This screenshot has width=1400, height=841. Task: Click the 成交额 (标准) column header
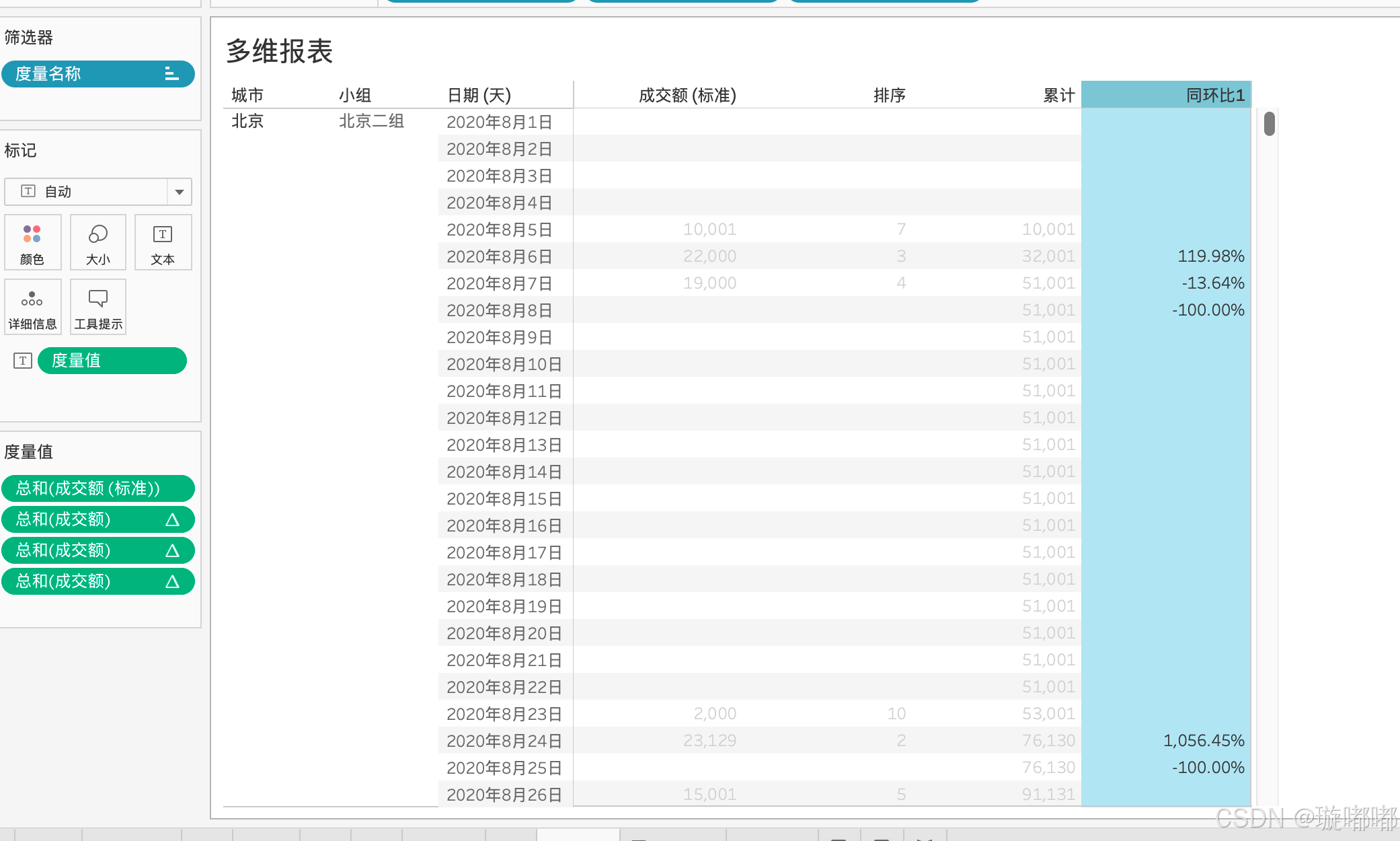point(687,95)
